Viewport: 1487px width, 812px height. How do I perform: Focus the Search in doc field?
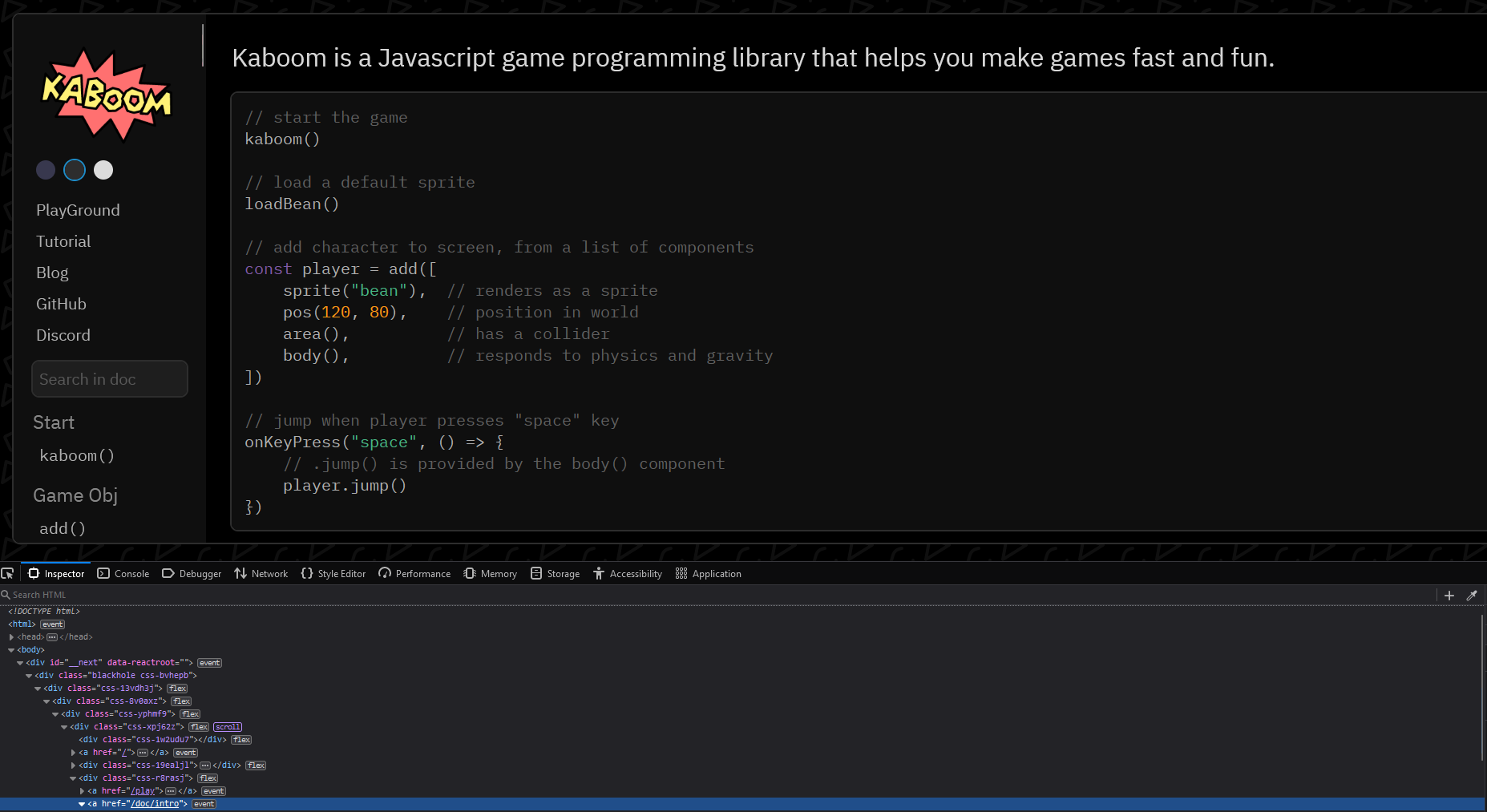coord(110,379)
